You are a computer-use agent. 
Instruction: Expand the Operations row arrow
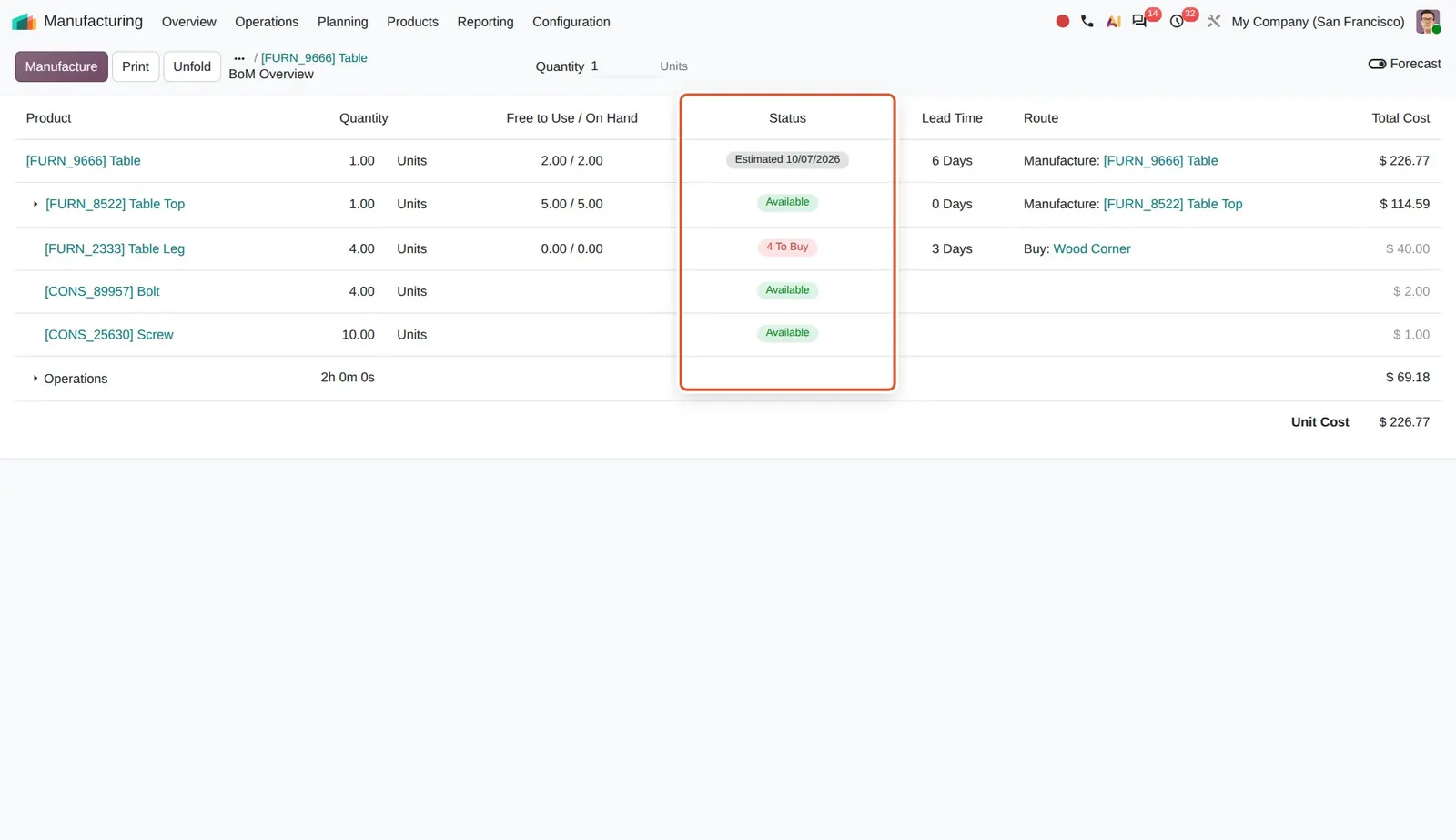point(35,378)
